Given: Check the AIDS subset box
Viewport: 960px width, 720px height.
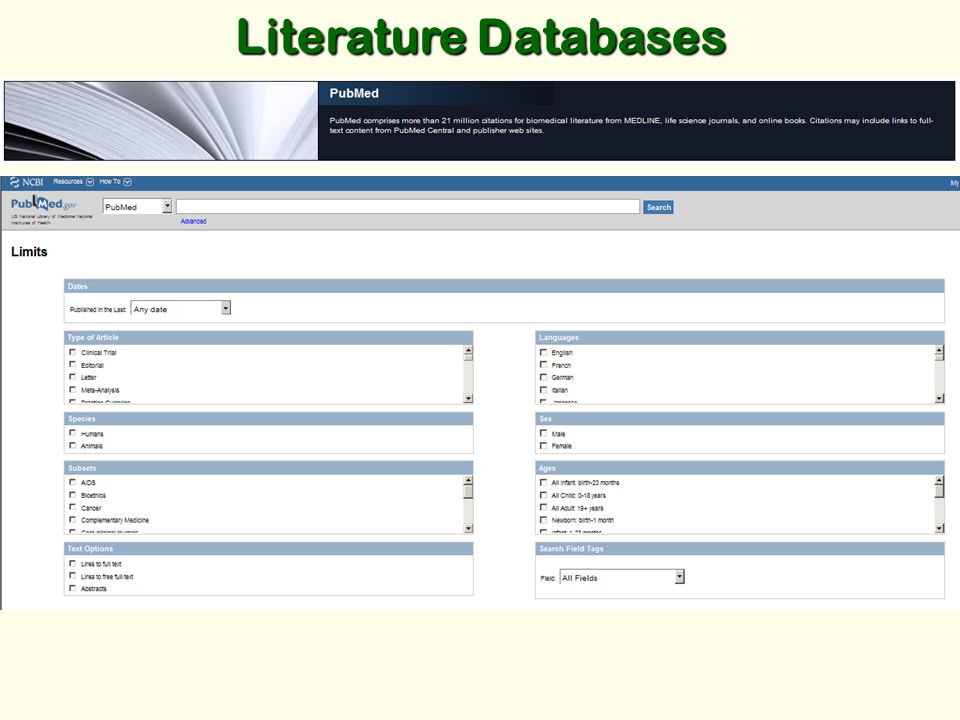Looking at the screenshot, I should click(73, 482).
